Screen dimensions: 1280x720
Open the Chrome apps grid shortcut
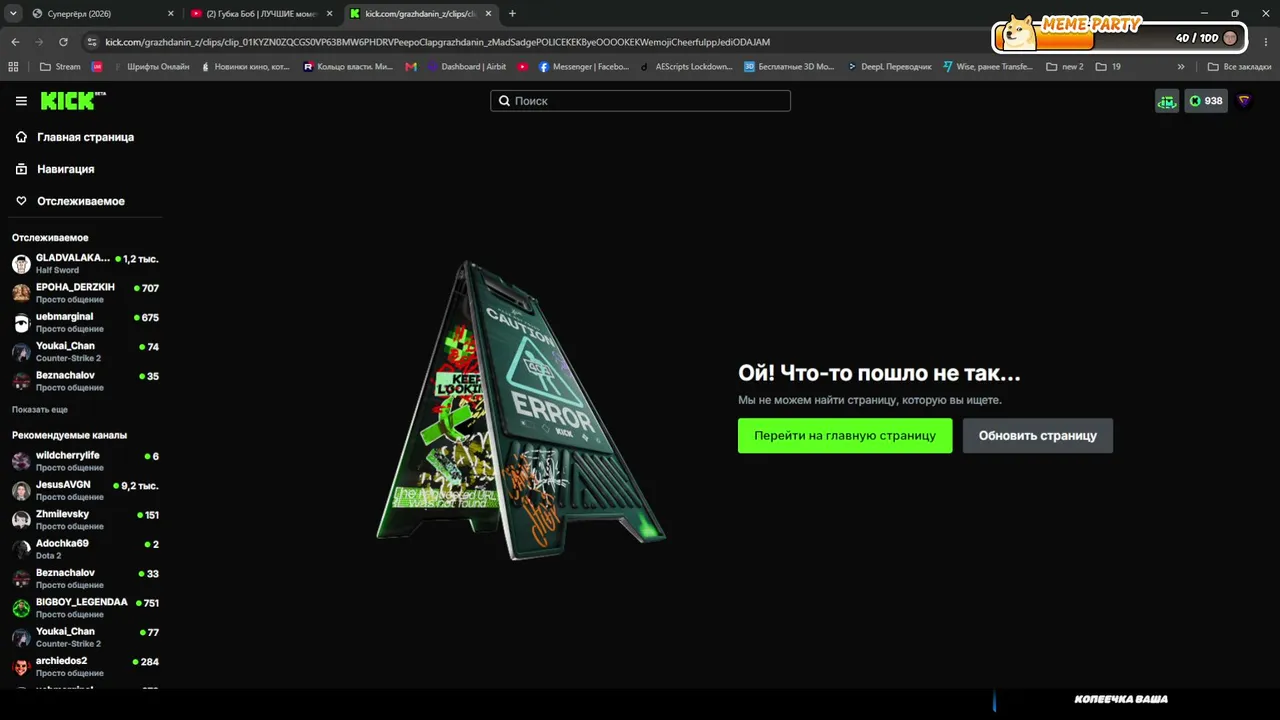pos(13,67)
